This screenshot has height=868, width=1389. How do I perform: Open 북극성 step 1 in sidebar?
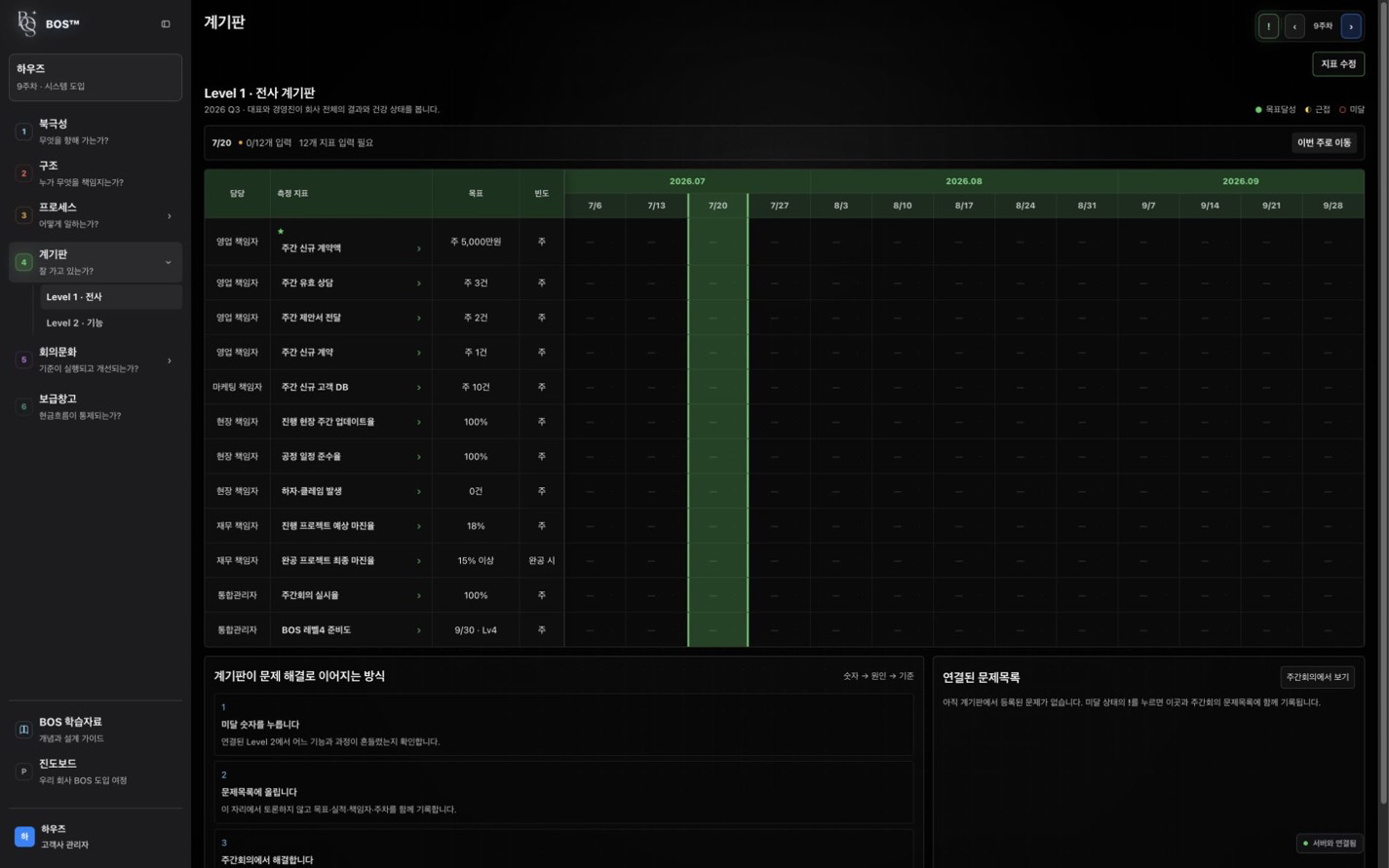(95, 132)
